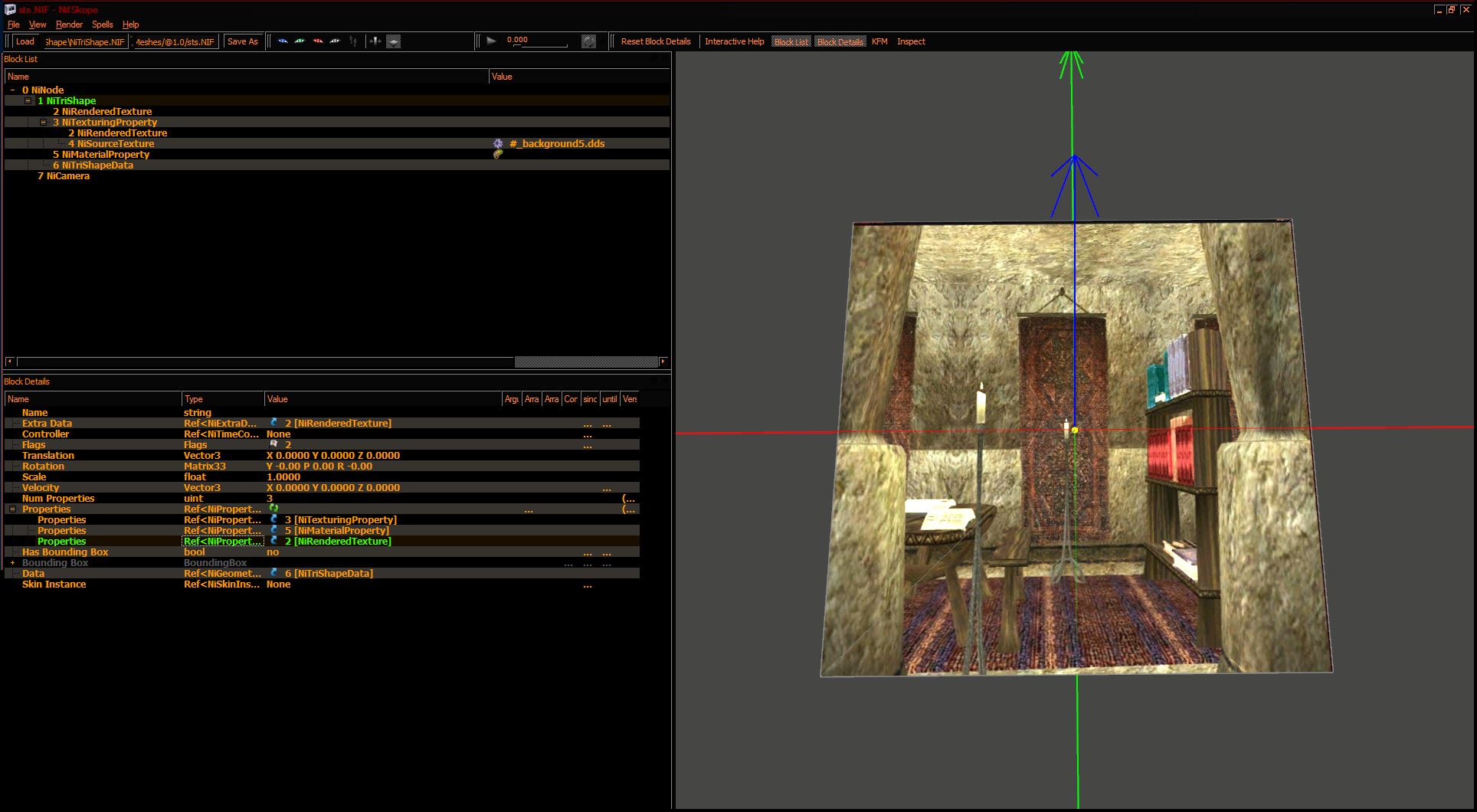Open material color wheel icon for NiMaterialProperty

498,154
